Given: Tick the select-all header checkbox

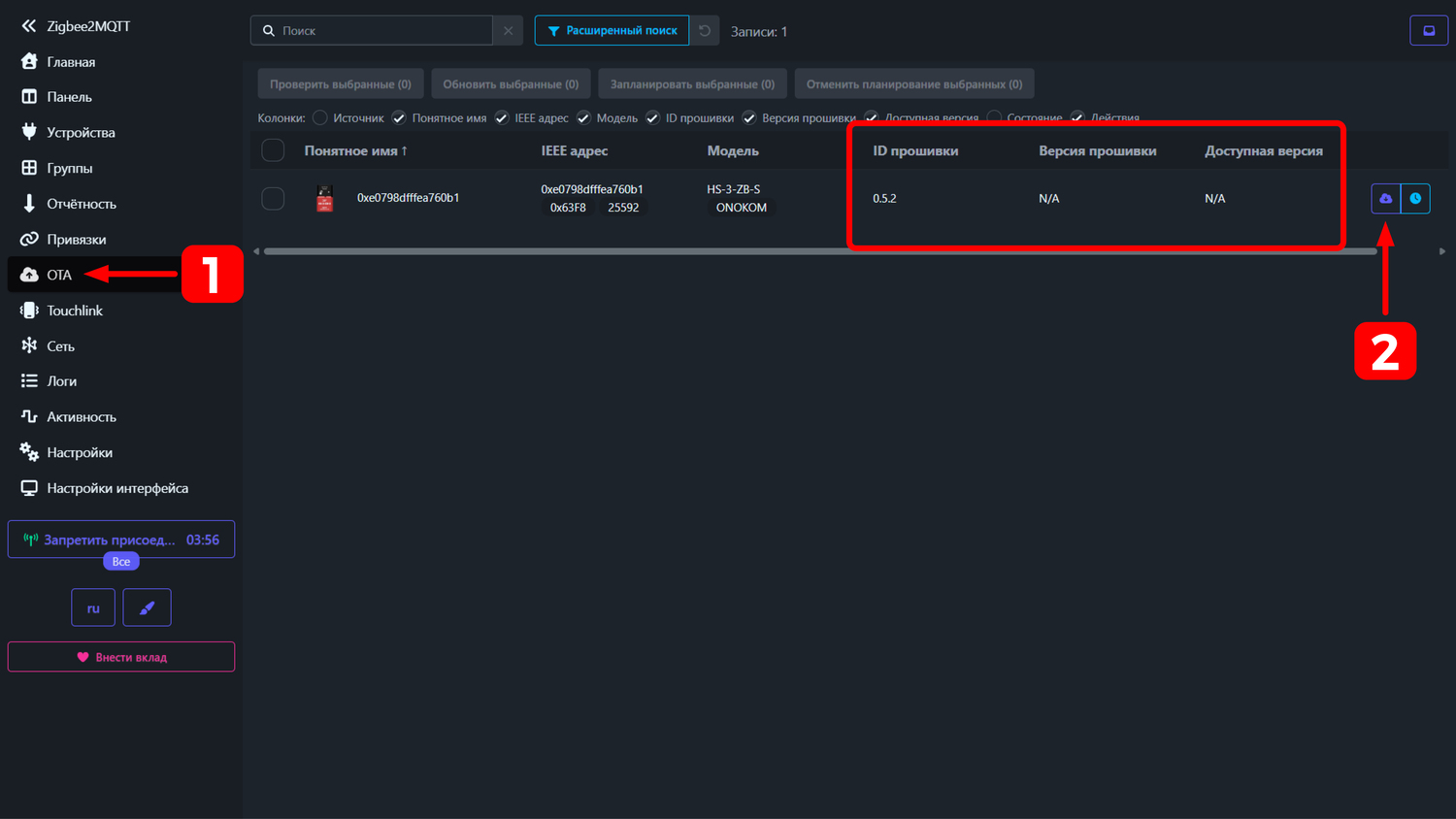Looking at the screenshot, I should (273, 150).
